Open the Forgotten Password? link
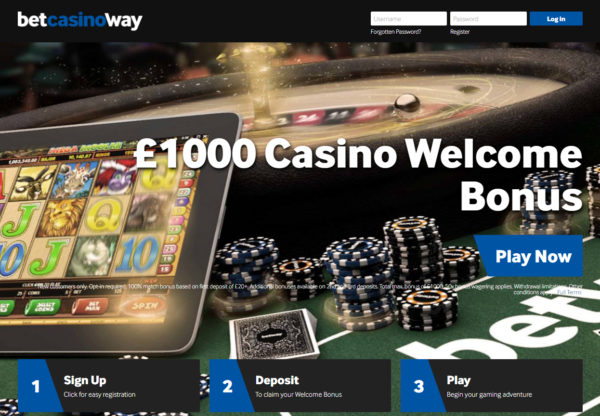Viewport: 600px width, 416px height. pos(396,32)
